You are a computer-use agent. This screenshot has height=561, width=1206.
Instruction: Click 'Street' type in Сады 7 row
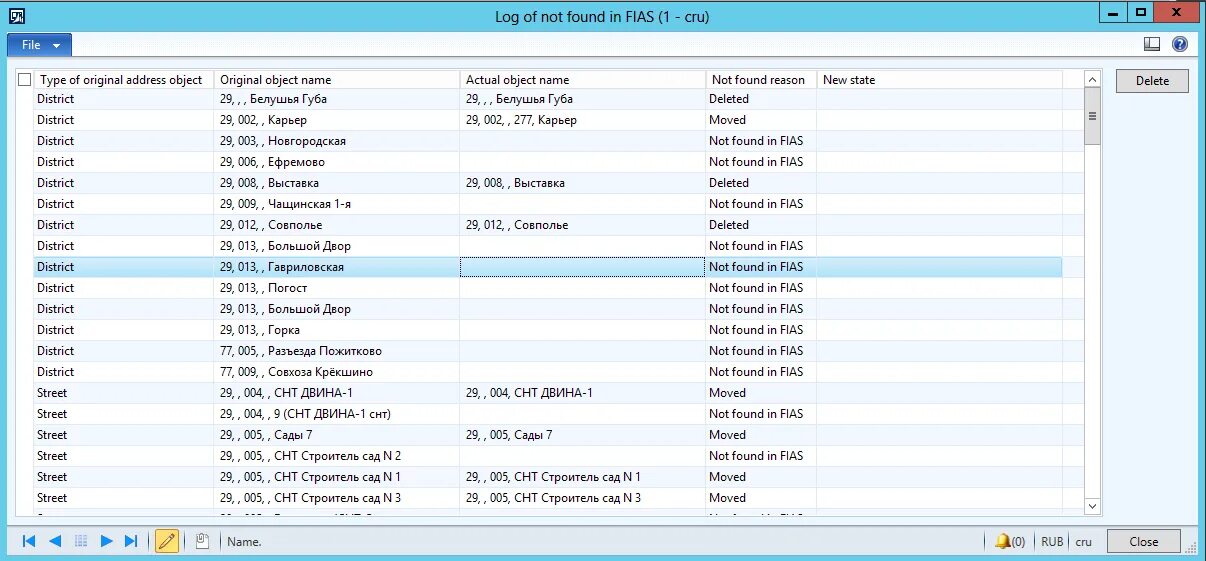(123, 435)
